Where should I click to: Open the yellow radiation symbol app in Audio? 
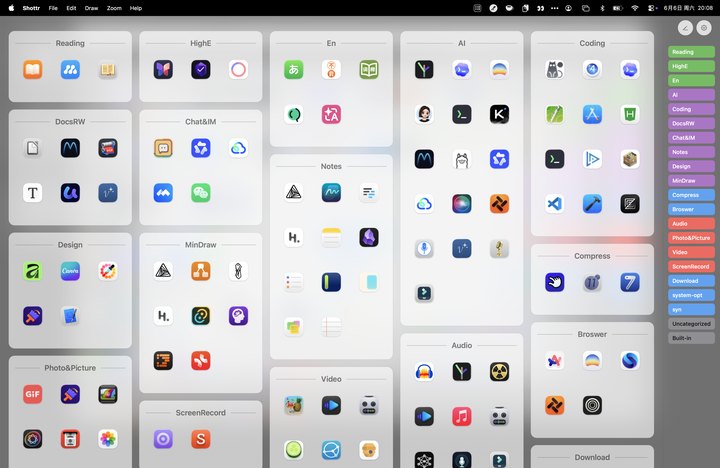click(499, 372)
